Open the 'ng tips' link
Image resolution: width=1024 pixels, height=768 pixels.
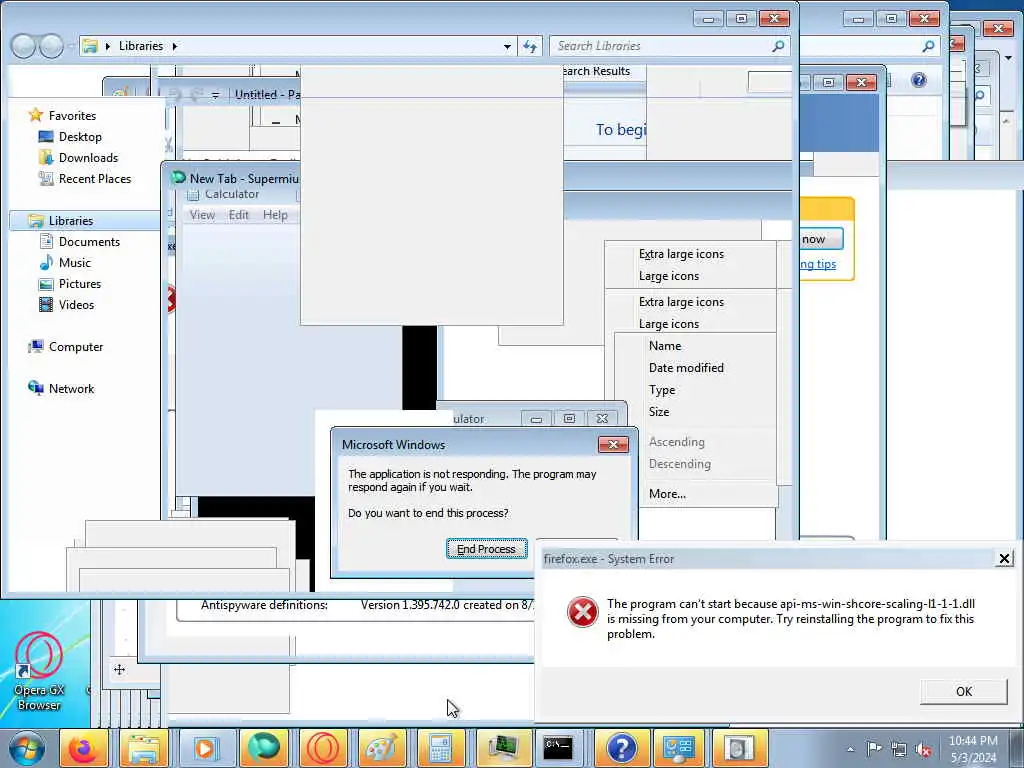[x=818, y=264]
